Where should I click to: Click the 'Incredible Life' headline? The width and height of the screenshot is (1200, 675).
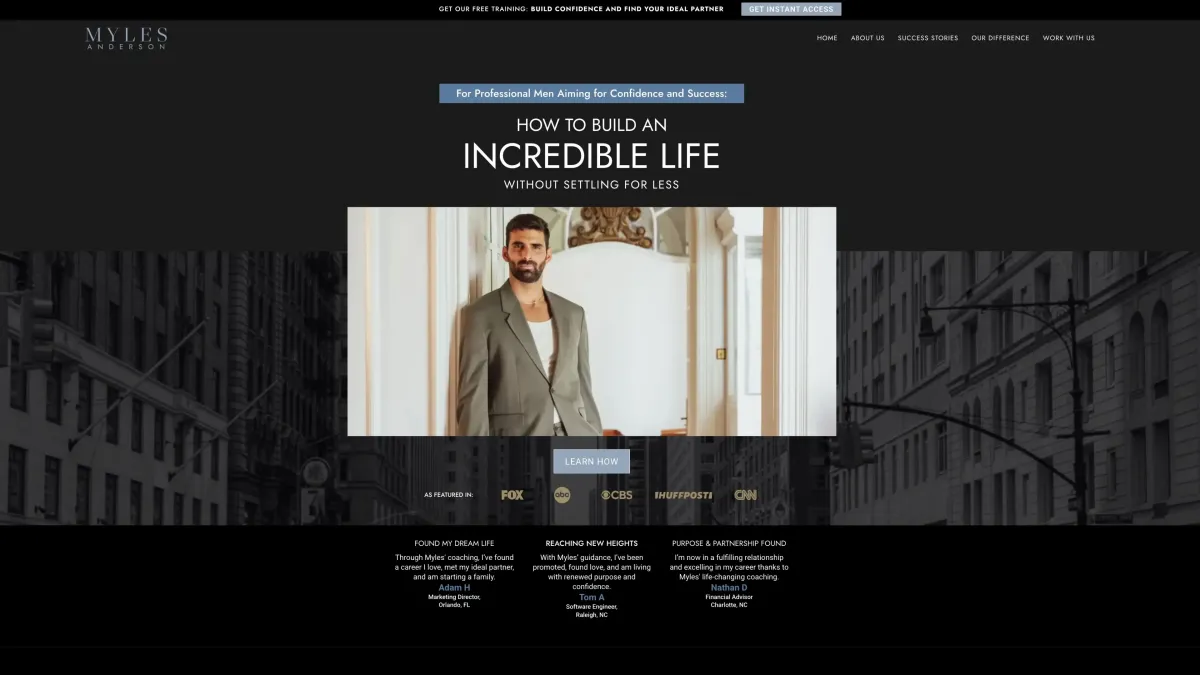(591, 156)
